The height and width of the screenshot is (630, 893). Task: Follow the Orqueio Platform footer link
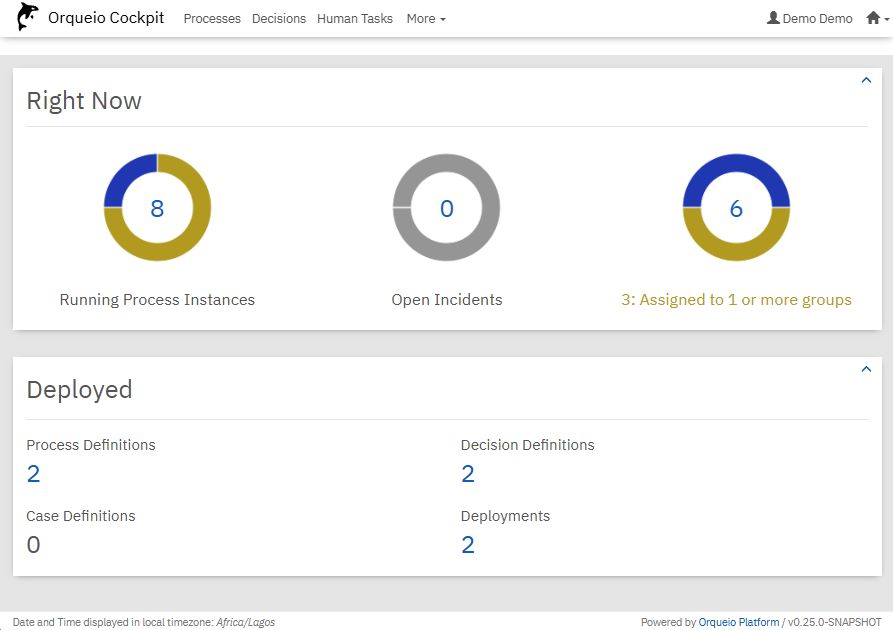738,622
